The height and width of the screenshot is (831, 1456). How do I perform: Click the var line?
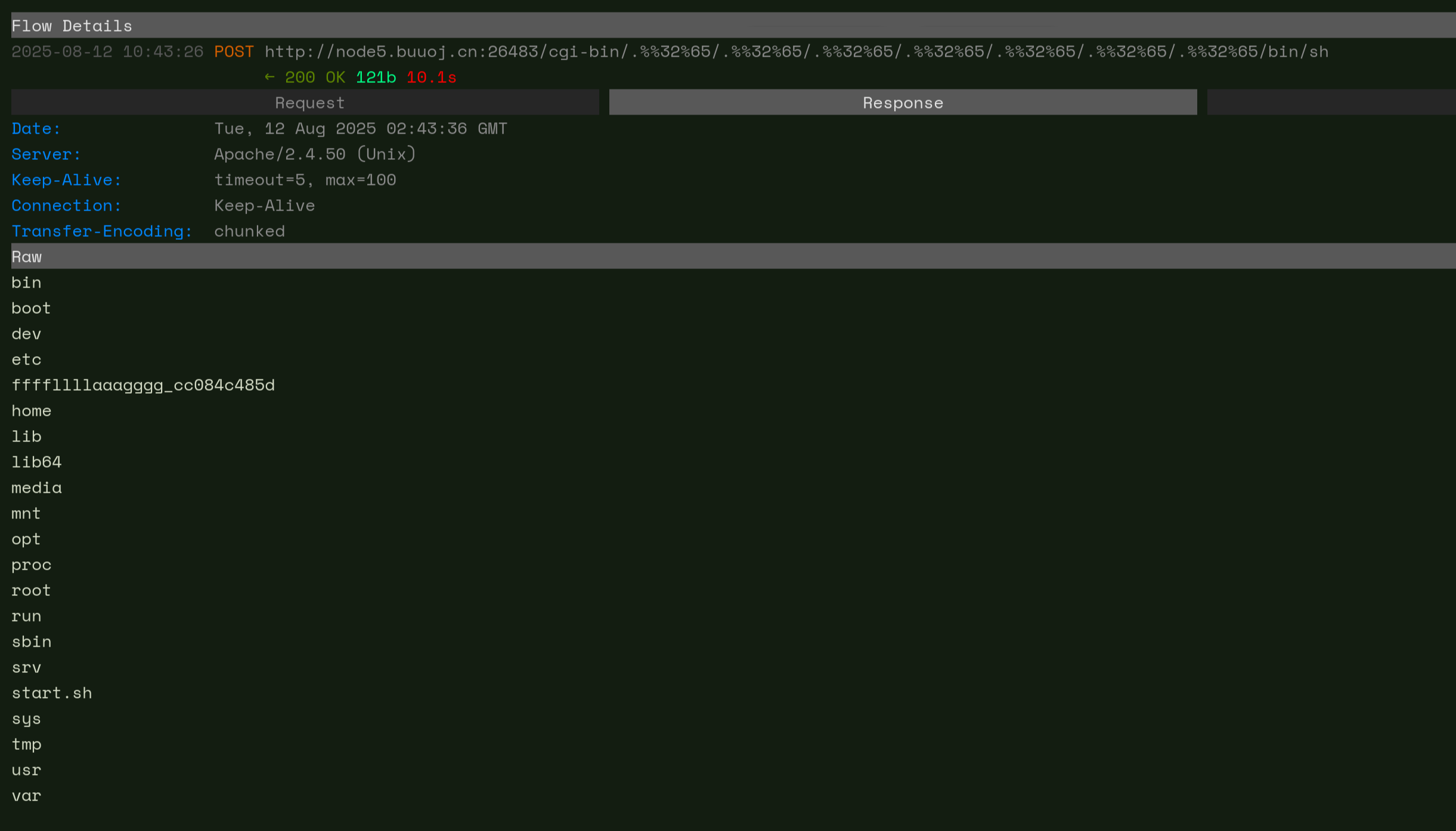click(26, 796)
